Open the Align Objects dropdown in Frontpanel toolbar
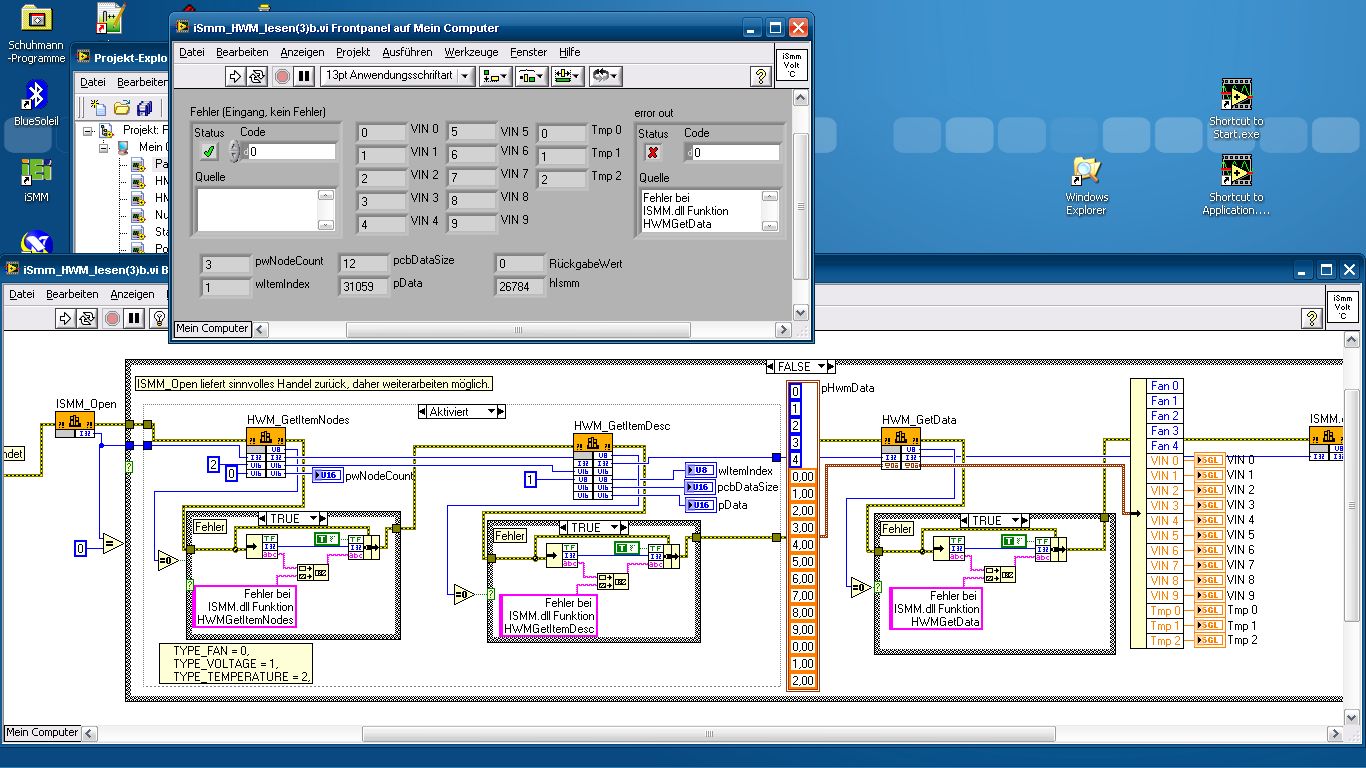Image resolution: width=1366 pixels, height=768 pixels. coord(495,76)
